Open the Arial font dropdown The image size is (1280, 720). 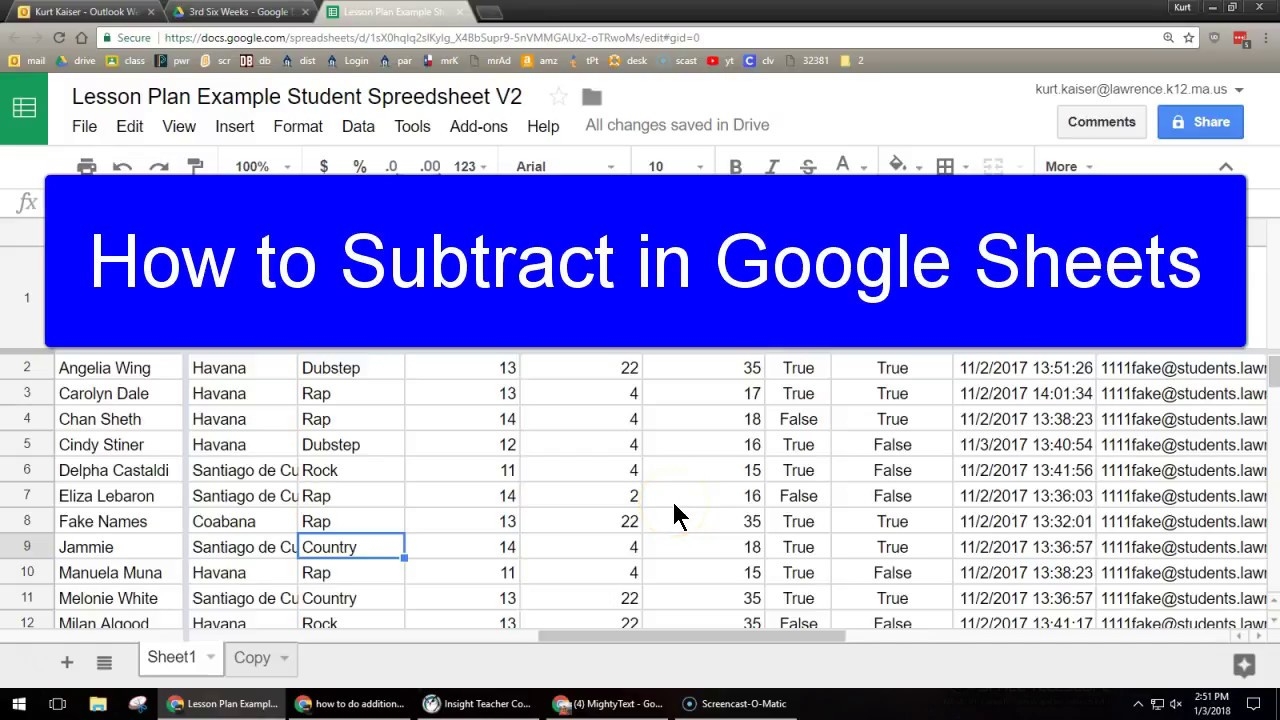point(560,166)
